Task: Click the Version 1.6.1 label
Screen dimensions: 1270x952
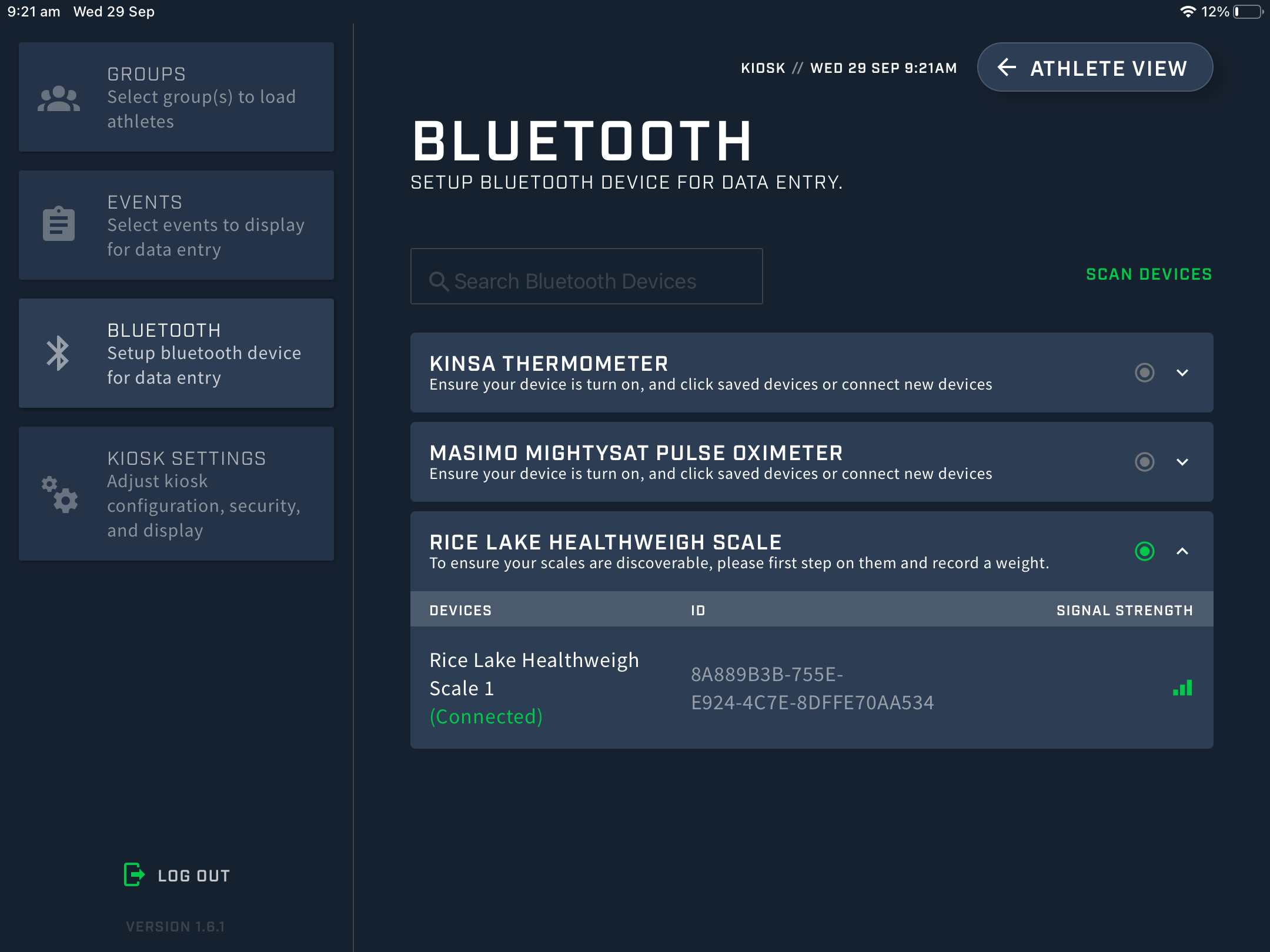Action: [x=175, y=927]
